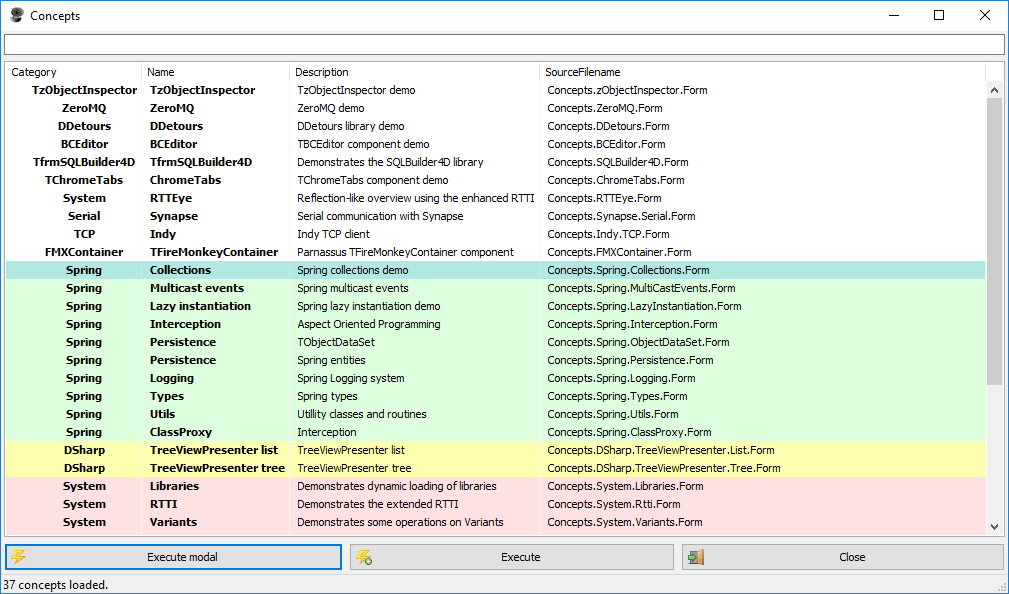Click the FMXContainer category cell
This screenshot has height=594, width=1009.
[x=84, y=252]
